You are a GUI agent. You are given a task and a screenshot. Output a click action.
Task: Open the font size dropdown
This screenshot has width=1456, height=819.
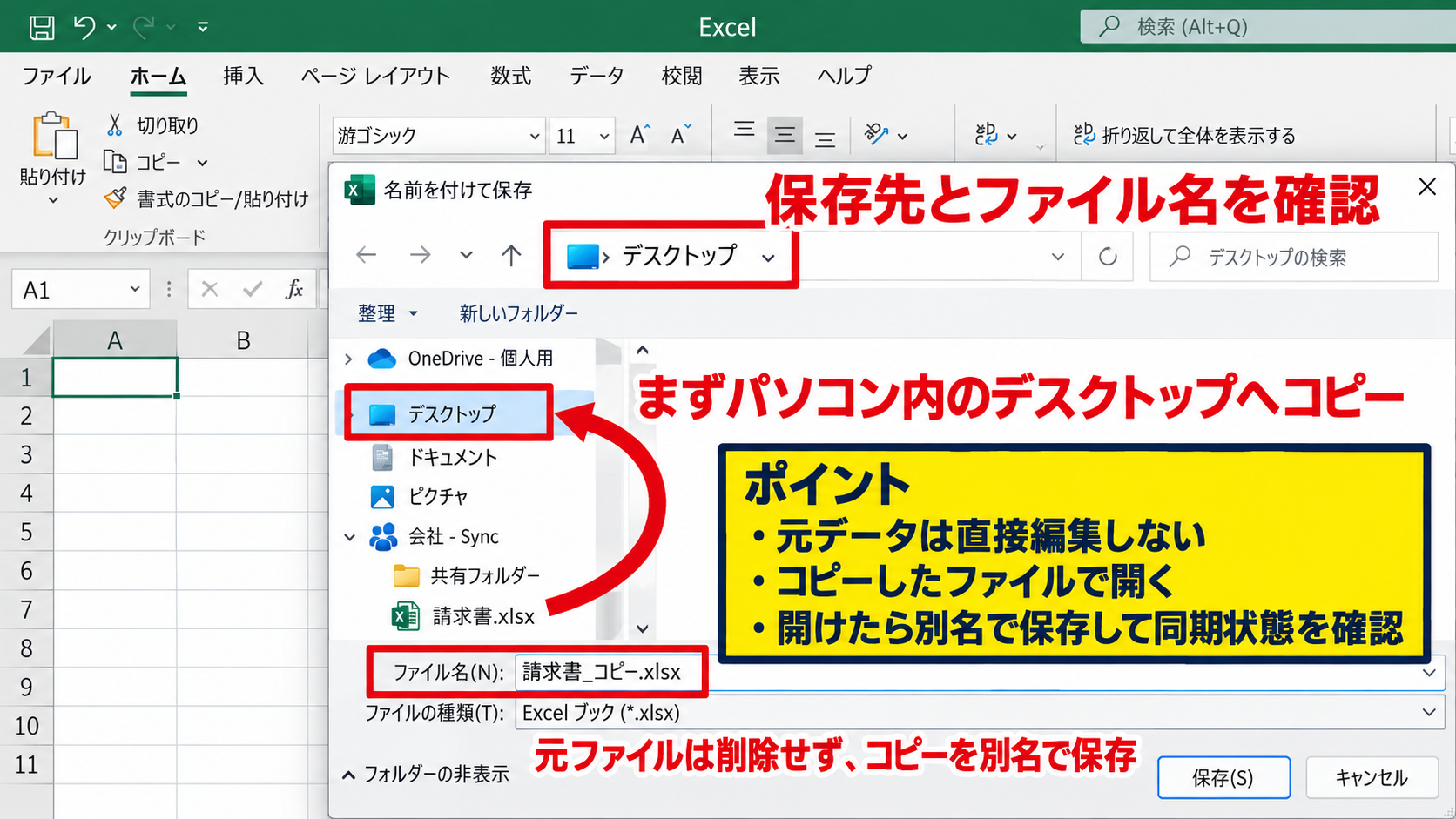(x=603, y=137)
